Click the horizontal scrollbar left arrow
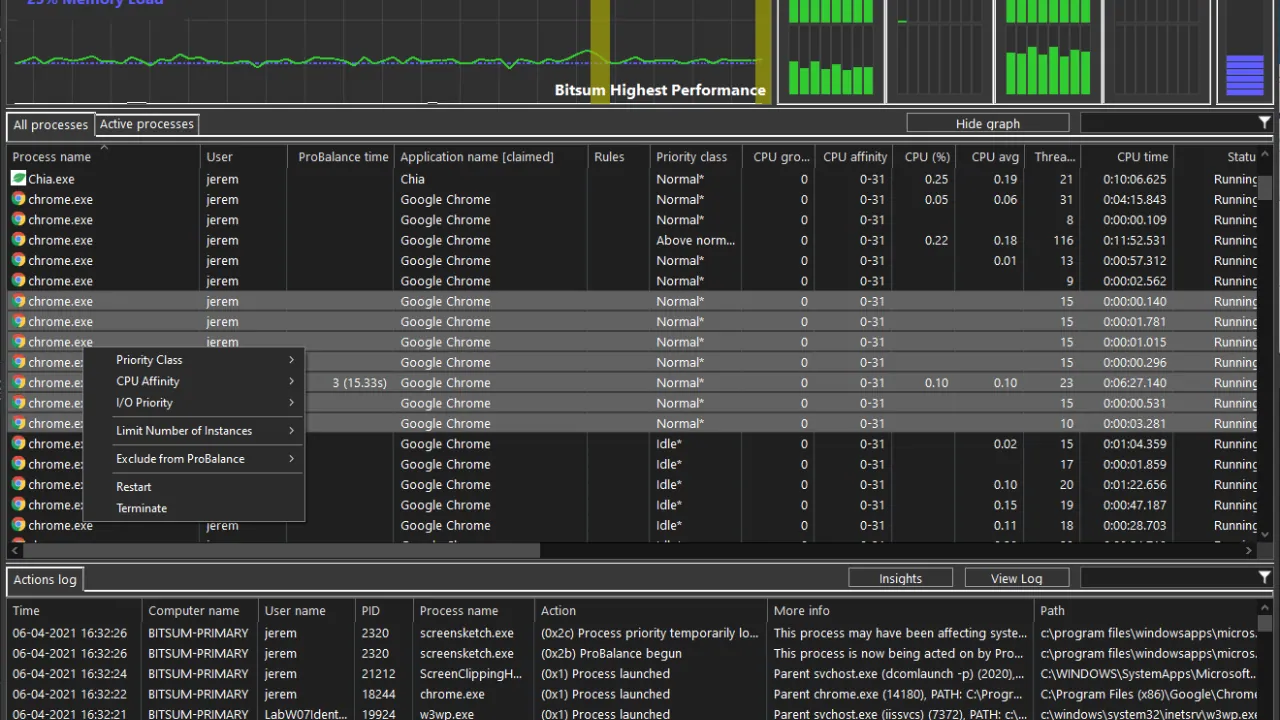Viewport: 1280px width, 720px height. [14, 550]
